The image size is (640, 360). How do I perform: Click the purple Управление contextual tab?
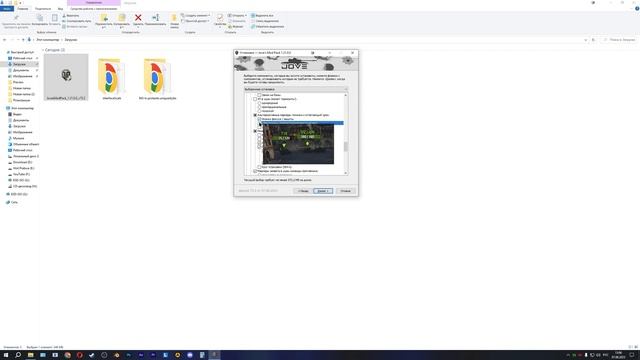tap(93, 3)
